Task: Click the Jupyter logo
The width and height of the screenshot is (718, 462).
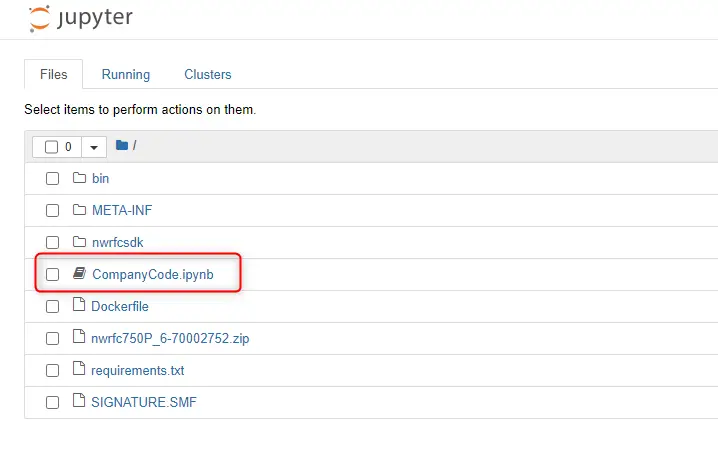Action: [x=80, y=18]
